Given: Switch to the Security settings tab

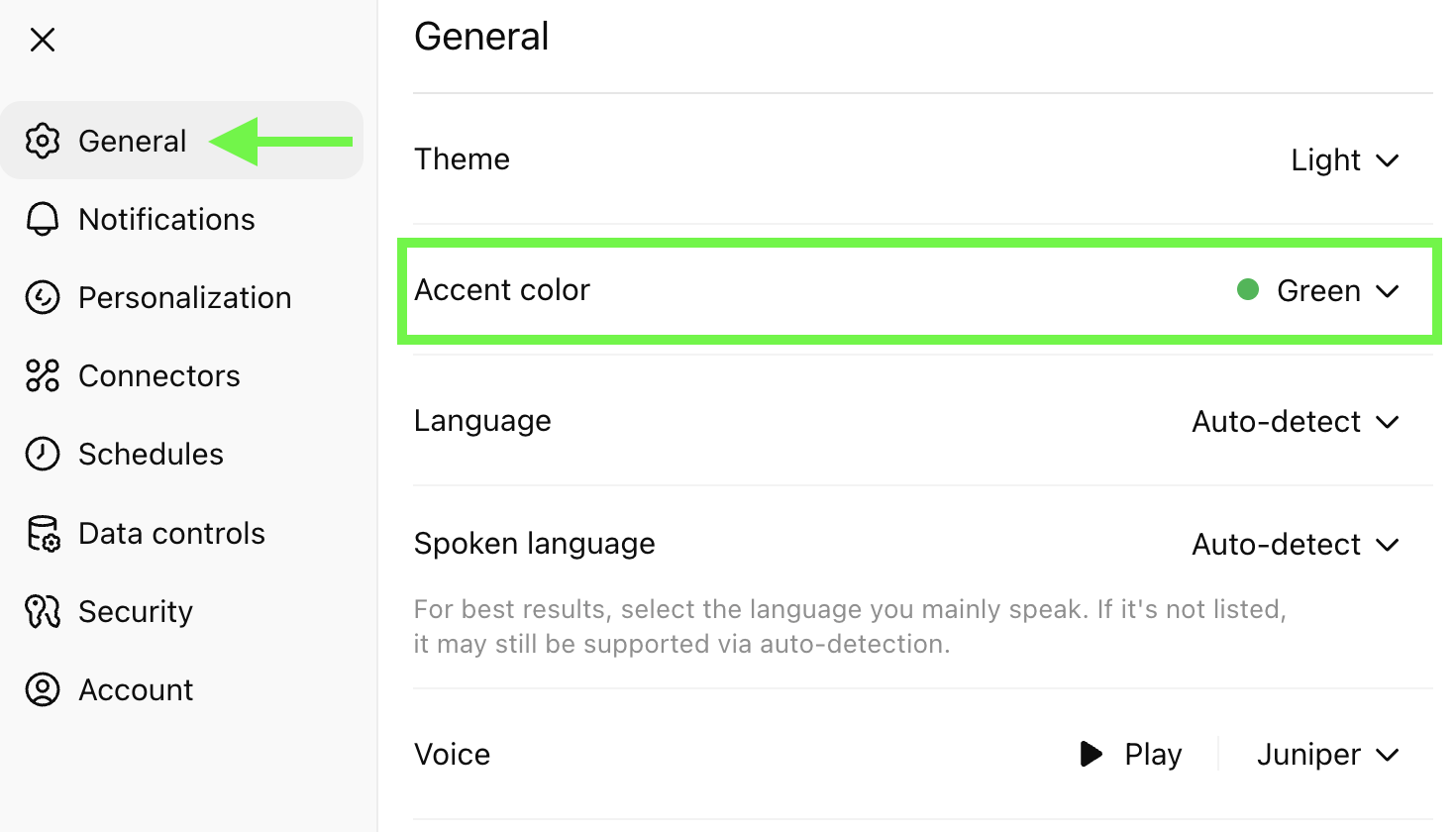Looking at the screenshot, I should [136, 611].
